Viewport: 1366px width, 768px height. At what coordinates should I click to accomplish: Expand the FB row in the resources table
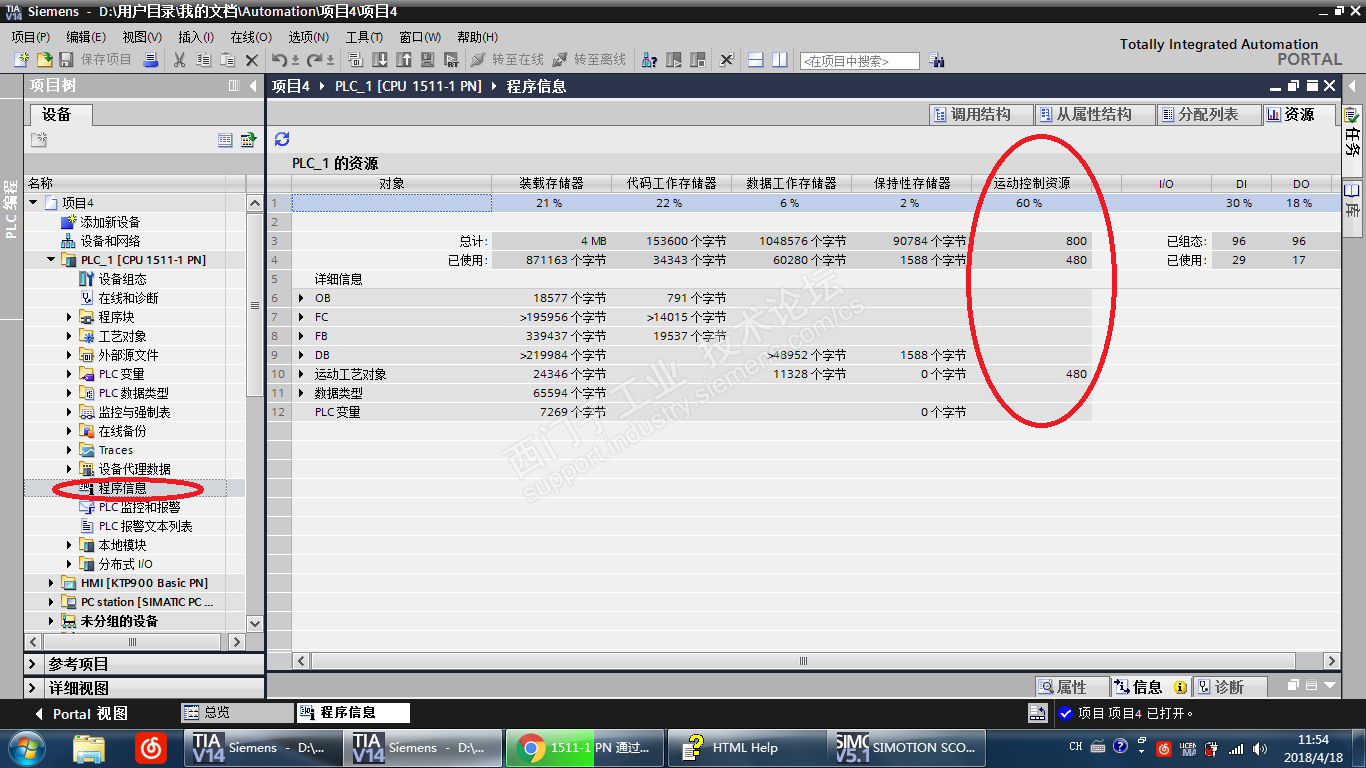(x=302, y=336)
